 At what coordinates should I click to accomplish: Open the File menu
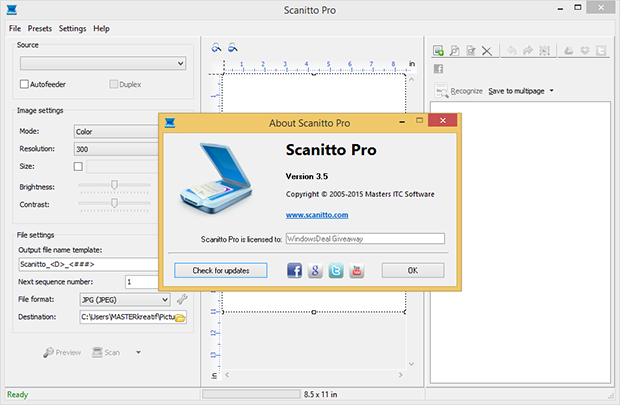15,28
